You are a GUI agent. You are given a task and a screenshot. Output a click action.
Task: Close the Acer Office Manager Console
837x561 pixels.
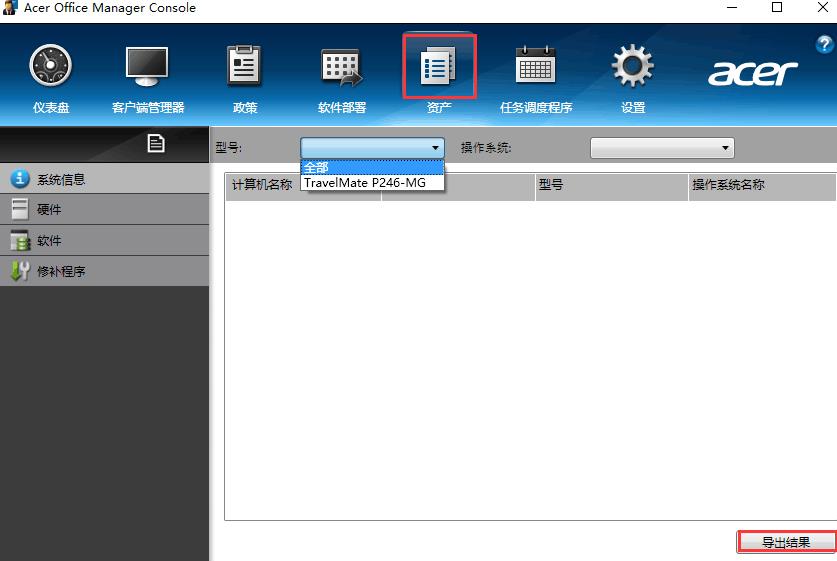coord(823,7)
